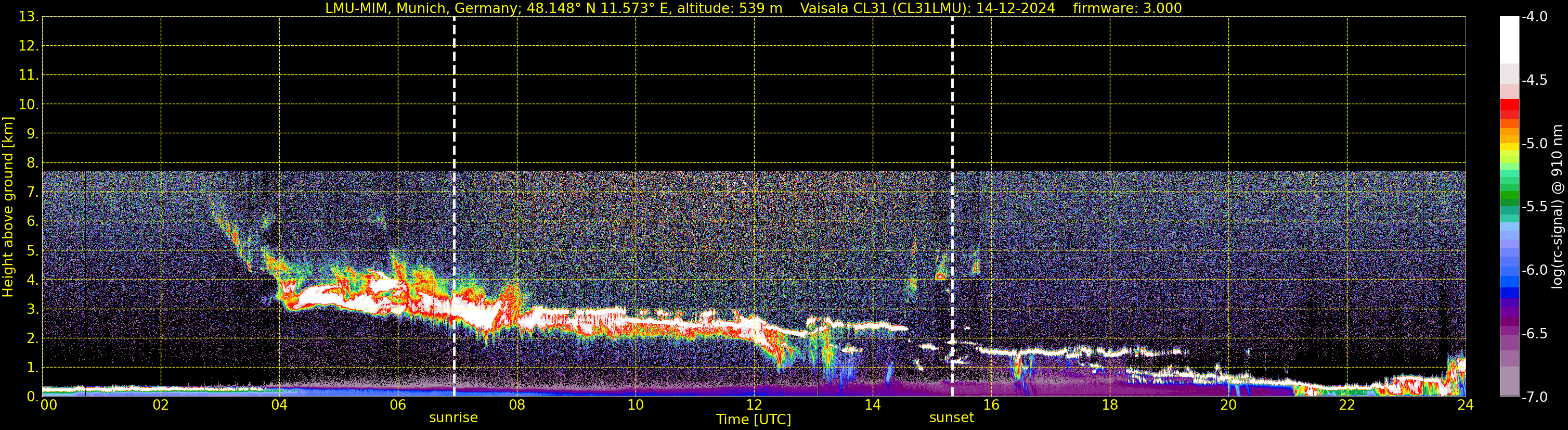
Task: Click the '4.' tick on the height axis
Action: [x=33, y=280]
